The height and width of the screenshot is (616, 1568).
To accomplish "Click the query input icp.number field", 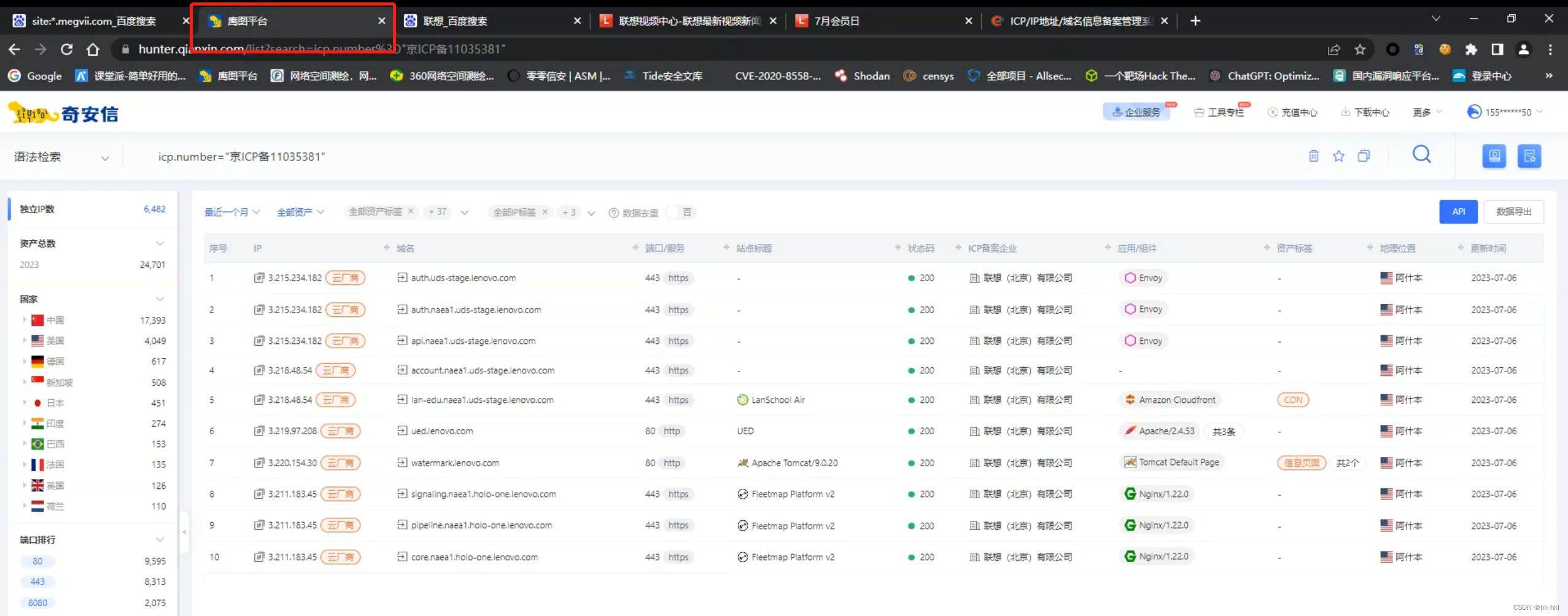I will pyautogui.click(x=724, y=157).
